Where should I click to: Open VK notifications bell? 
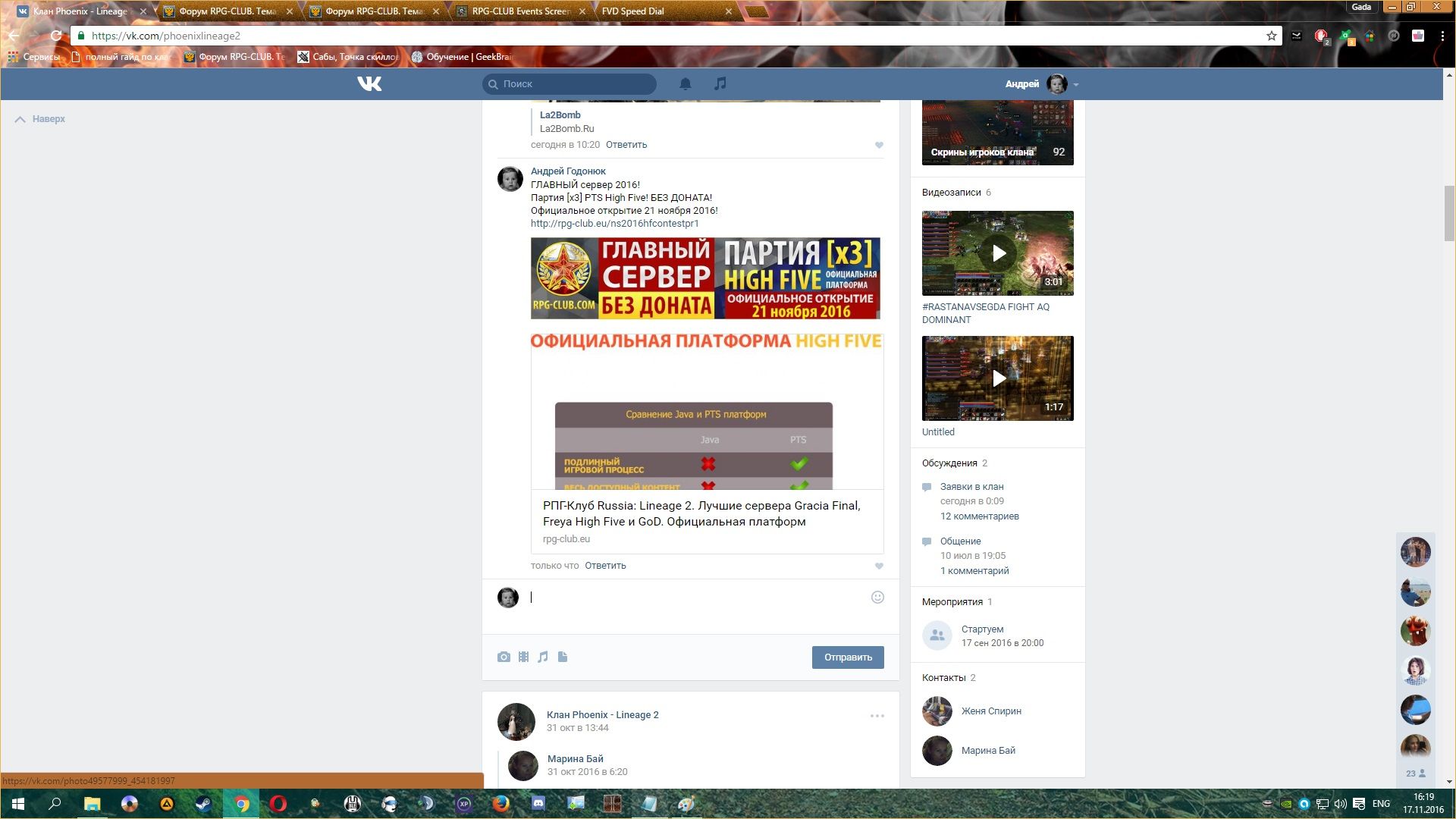[686, 83]
